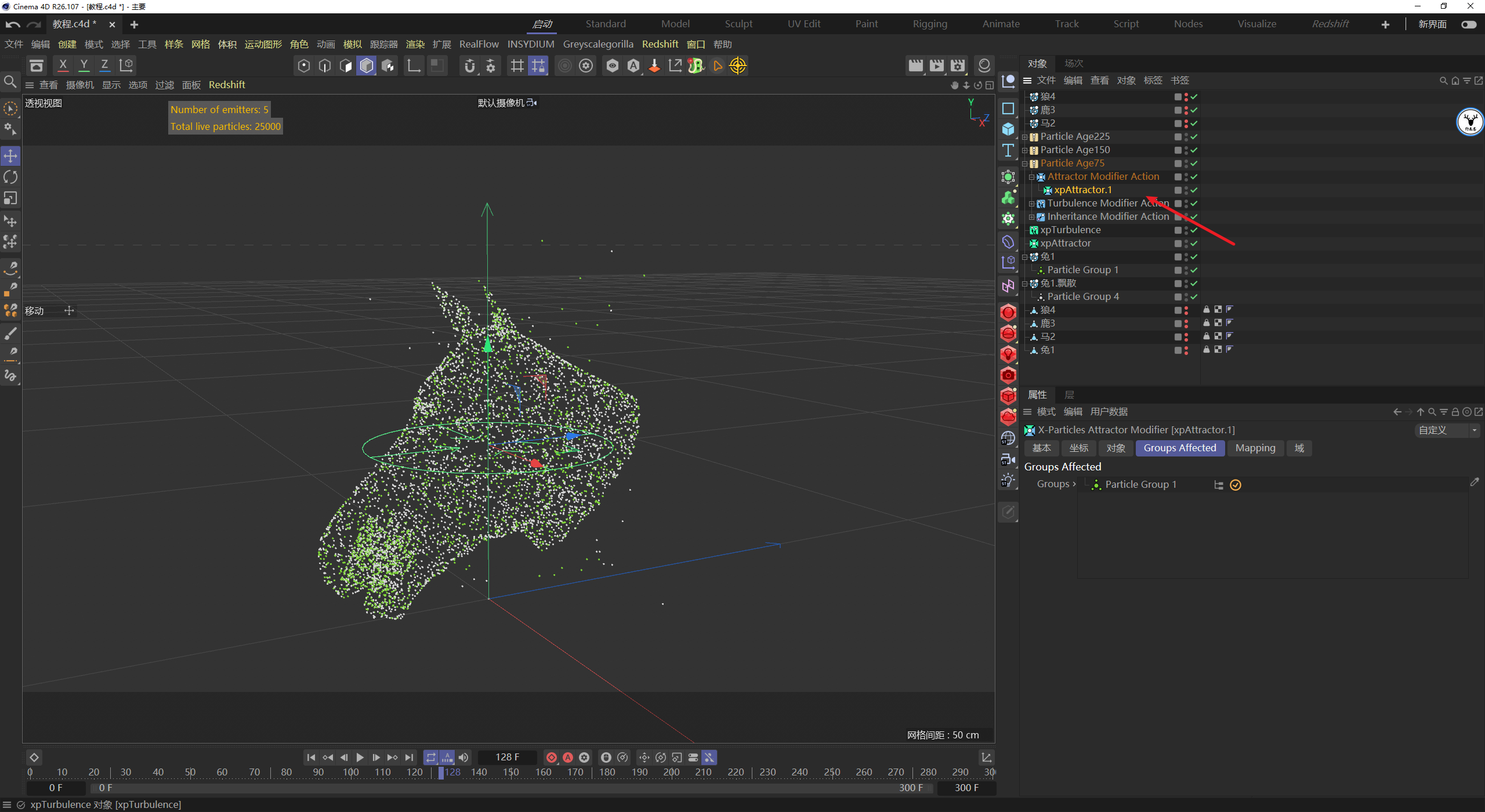
Task: Switch to the Mapping tab
Action: click(1255, 448)
